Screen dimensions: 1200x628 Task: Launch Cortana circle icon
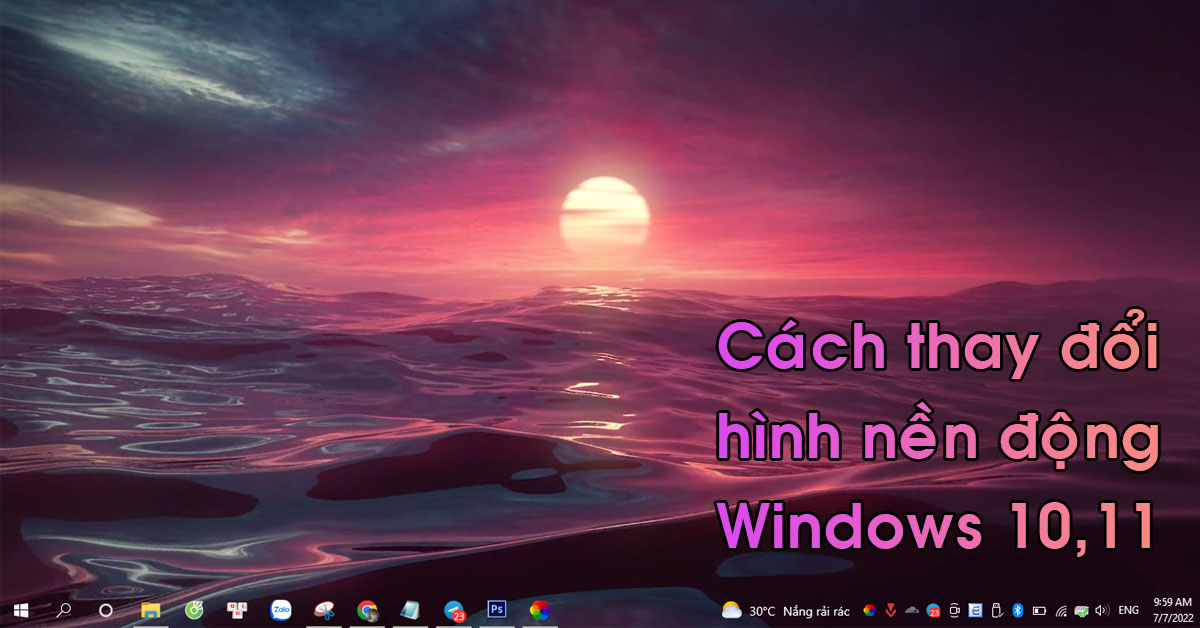coord(106,610)
